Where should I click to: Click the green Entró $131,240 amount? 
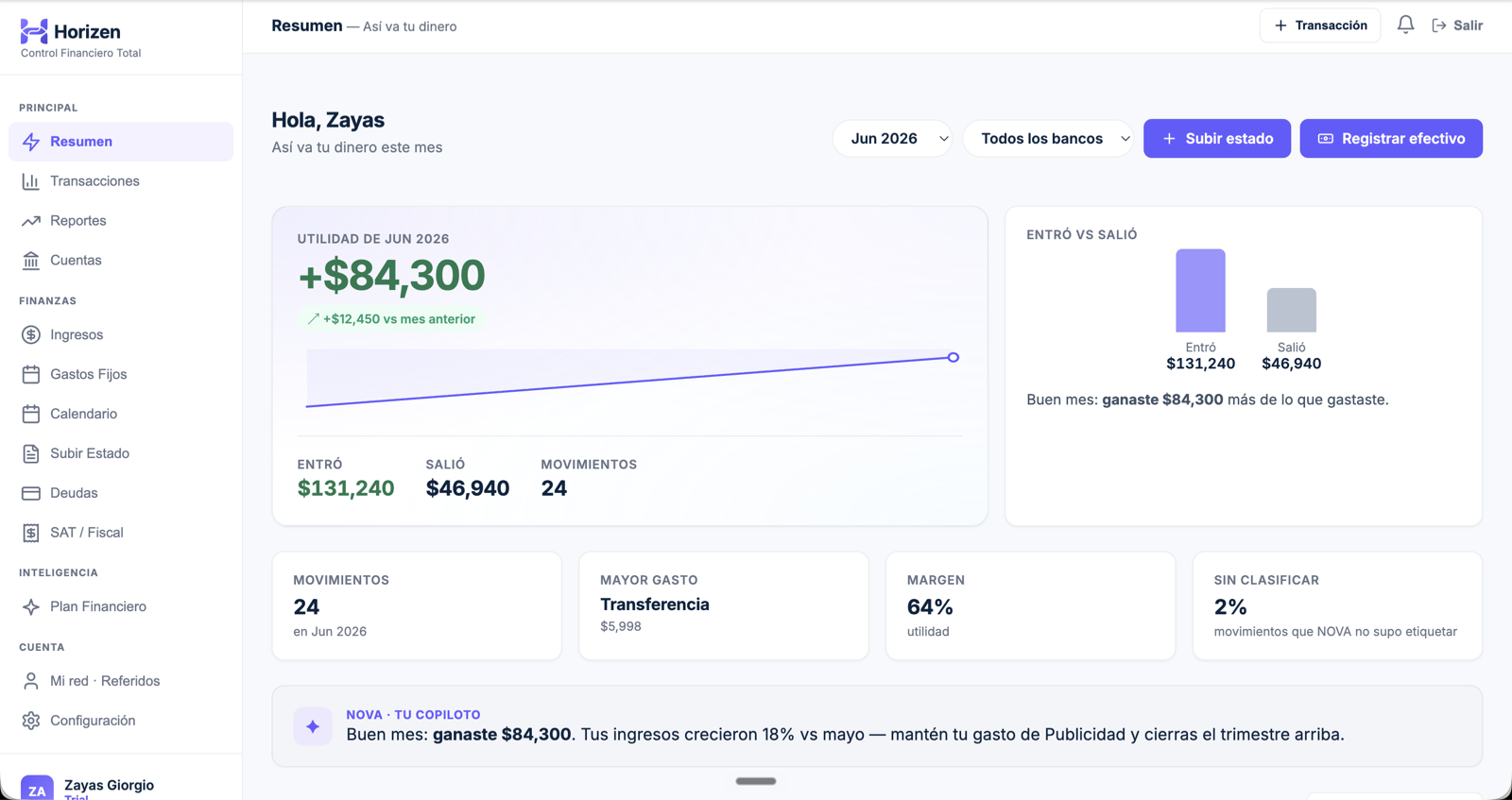346,488
